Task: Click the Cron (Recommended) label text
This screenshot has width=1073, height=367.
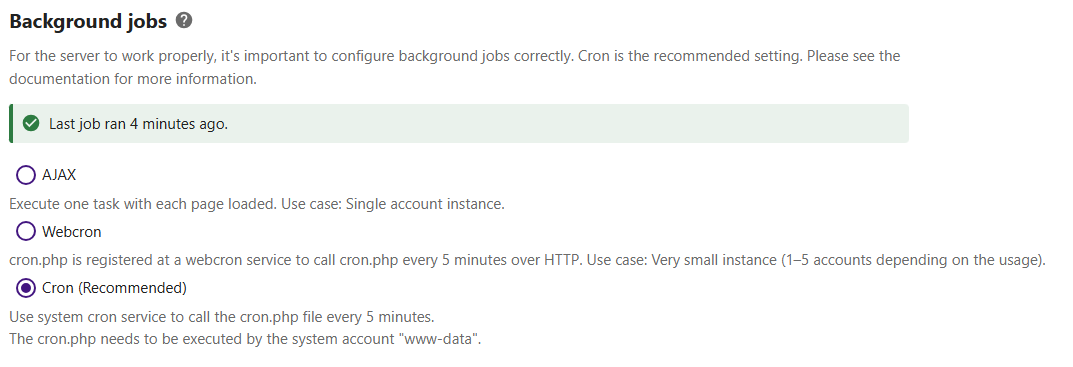Action: pyautogui.click(x=114, y=288)
